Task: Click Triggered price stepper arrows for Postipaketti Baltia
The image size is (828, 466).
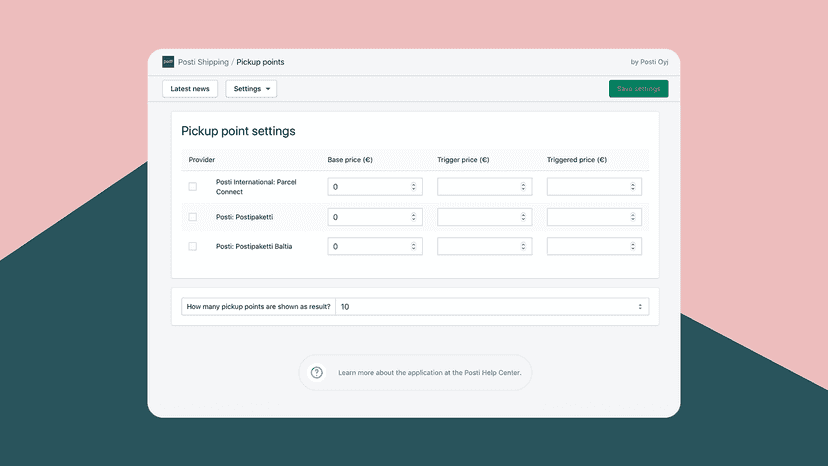Action: click(633, 246)
